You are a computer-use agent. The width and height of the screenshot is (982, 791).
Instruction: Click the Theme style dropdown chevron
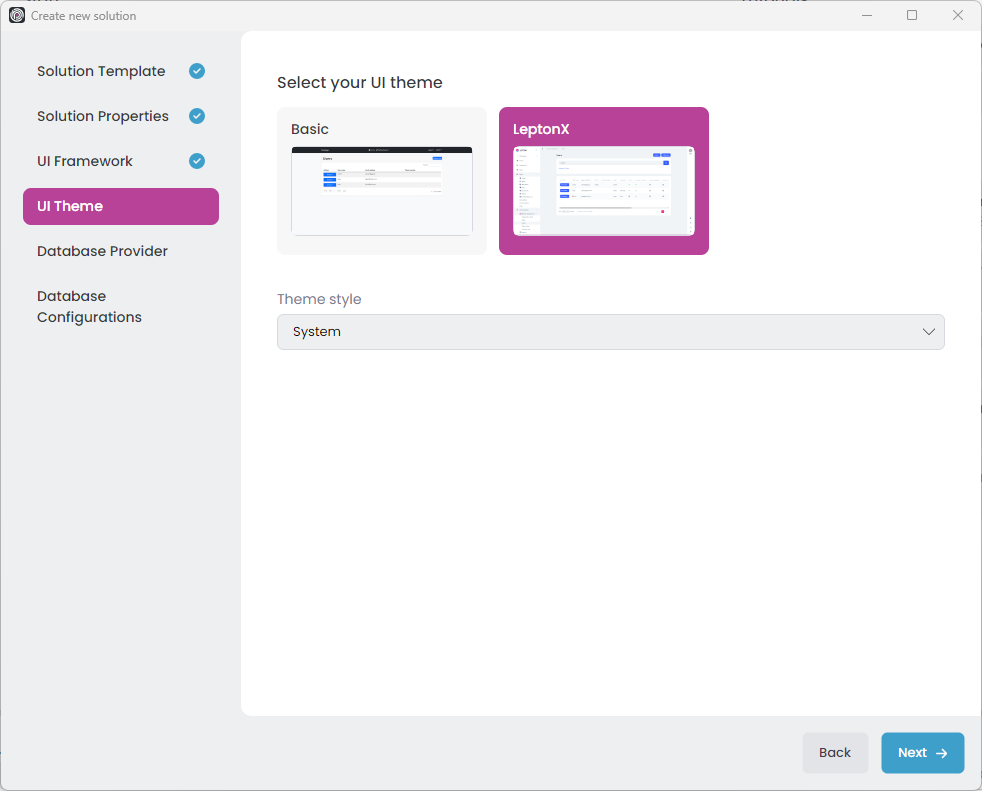(x=928, y=332)
